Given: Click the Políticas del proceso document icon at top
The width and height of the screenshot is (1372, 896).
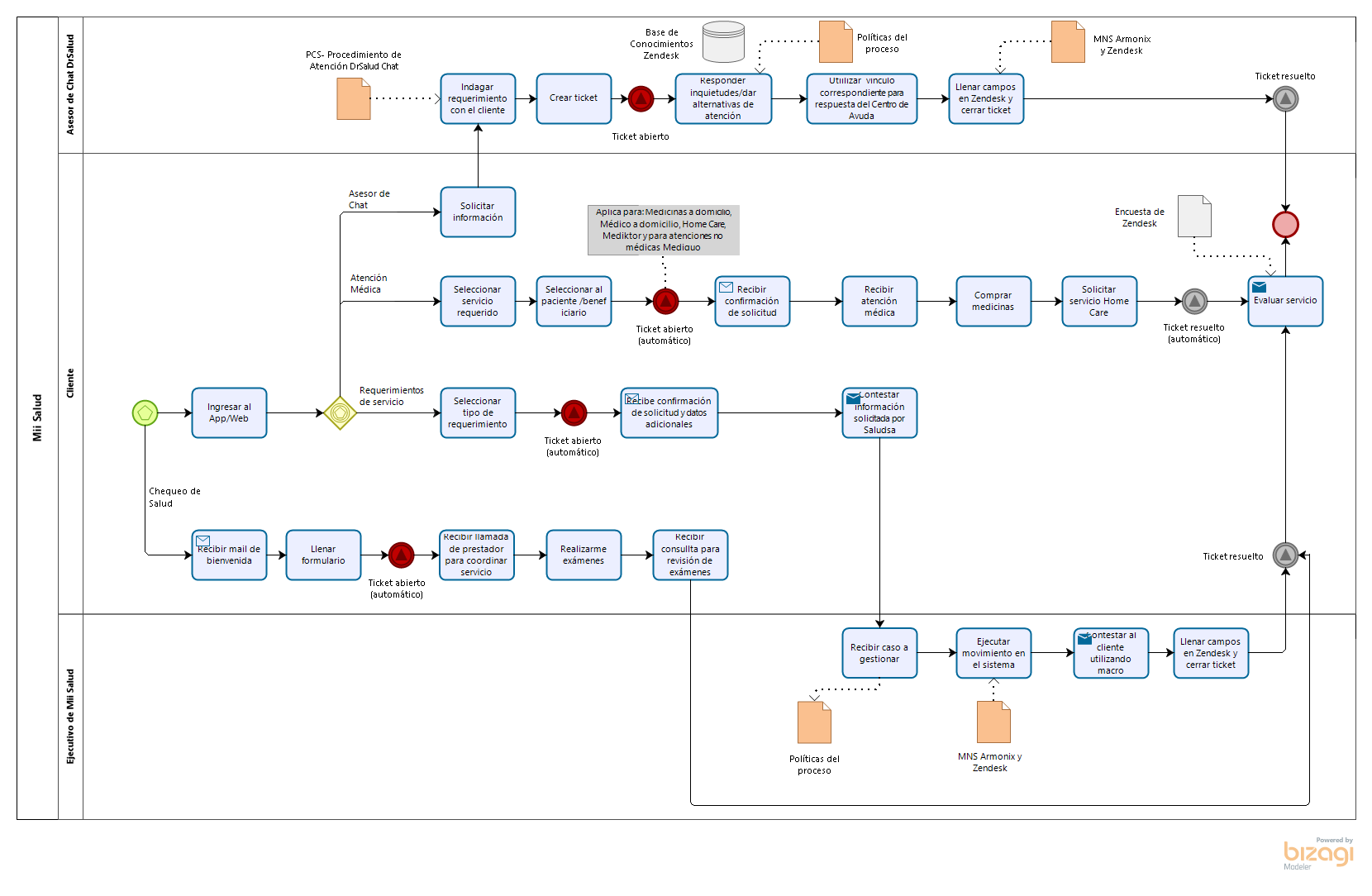Looking at the screenshot, I should coord(836,42).
